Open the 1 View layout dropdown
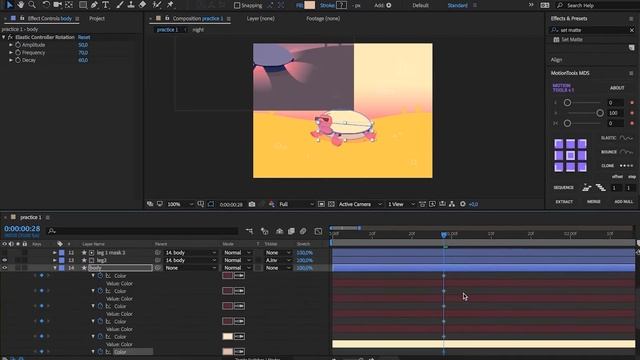Viewport: 640px width, 360px height. pos(401,204)
